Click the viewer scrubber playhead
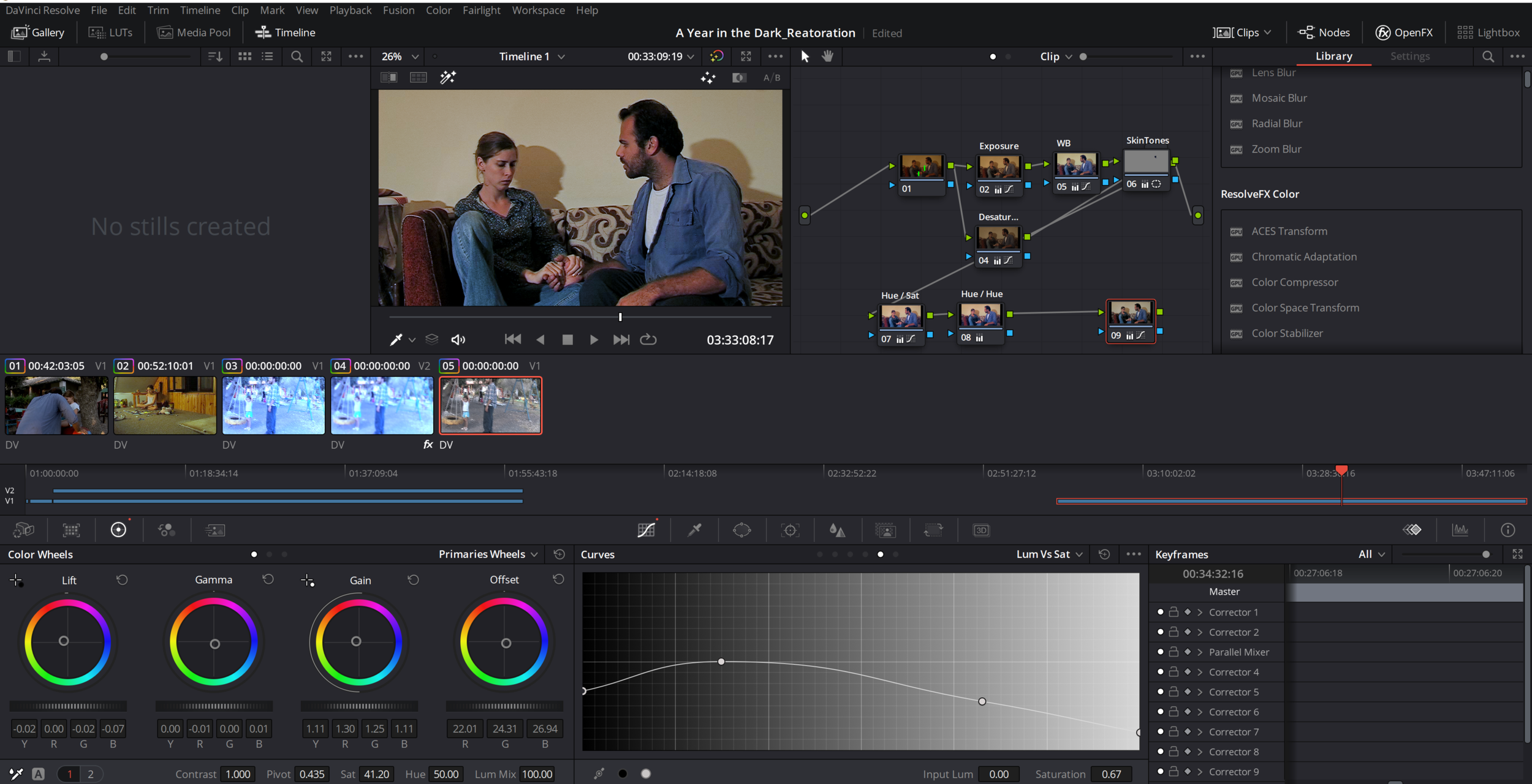Screen dimensions: 1532x784 coord(620,317)
